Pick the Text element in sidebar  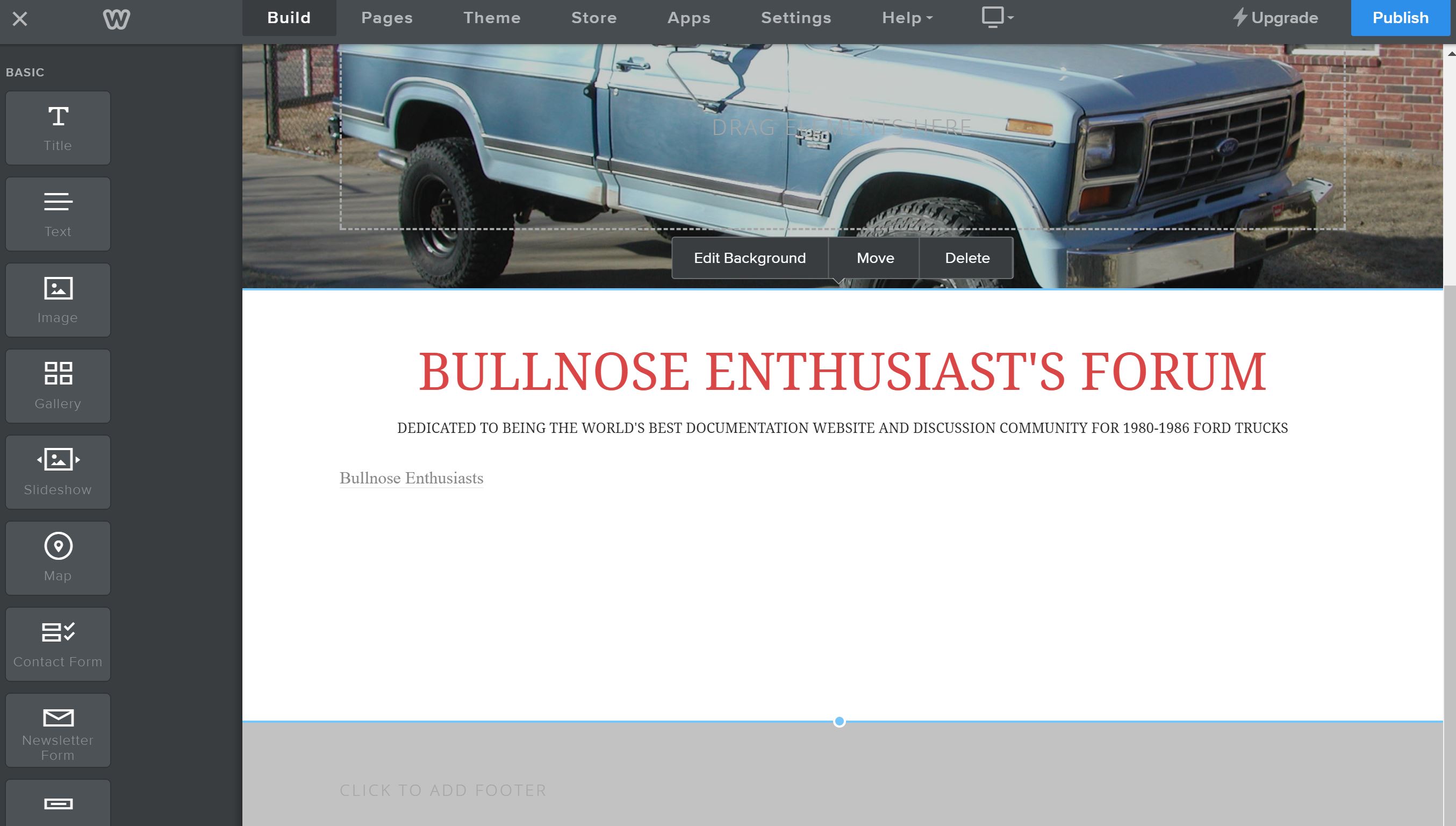(x=58, y=214)
